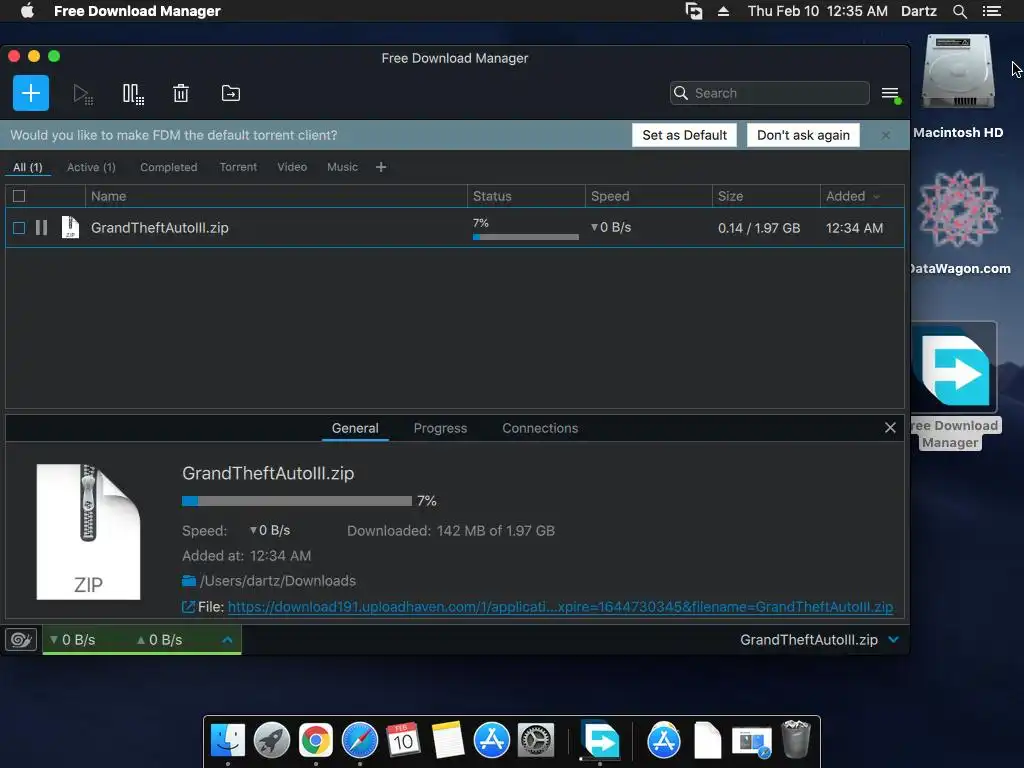This screenshot has height=768, width=1024.
Task: Start all downloads from the toolbar
Action: (x=83, y=94)
